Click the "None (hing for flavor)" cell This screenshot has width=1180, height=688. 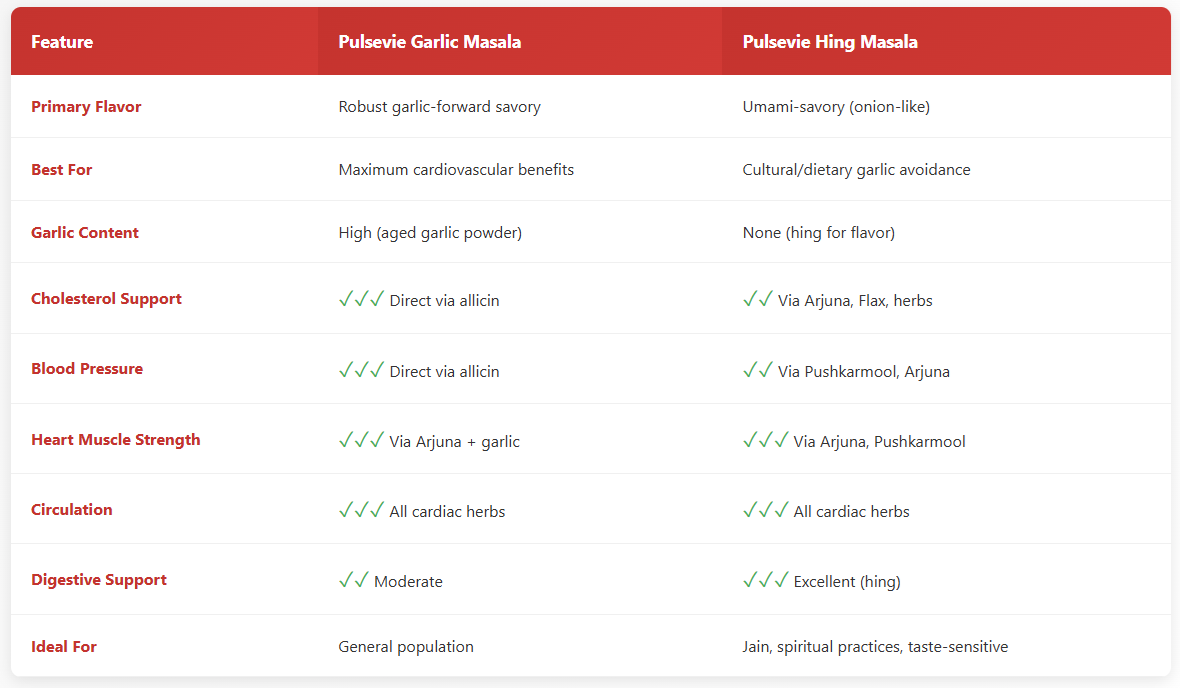(818, 233)
